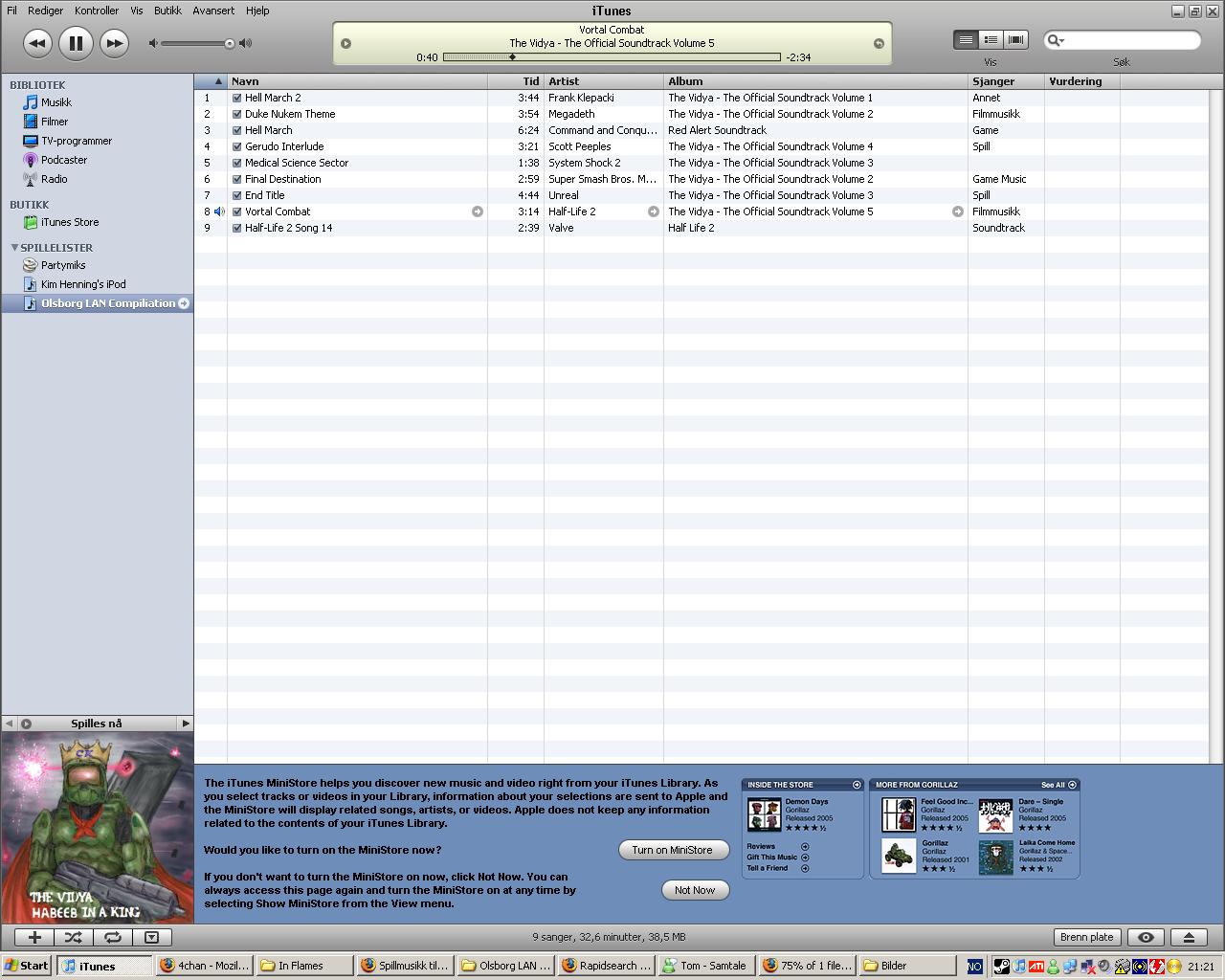Open the search options magnifier dropdown

tap(1056, 40)
